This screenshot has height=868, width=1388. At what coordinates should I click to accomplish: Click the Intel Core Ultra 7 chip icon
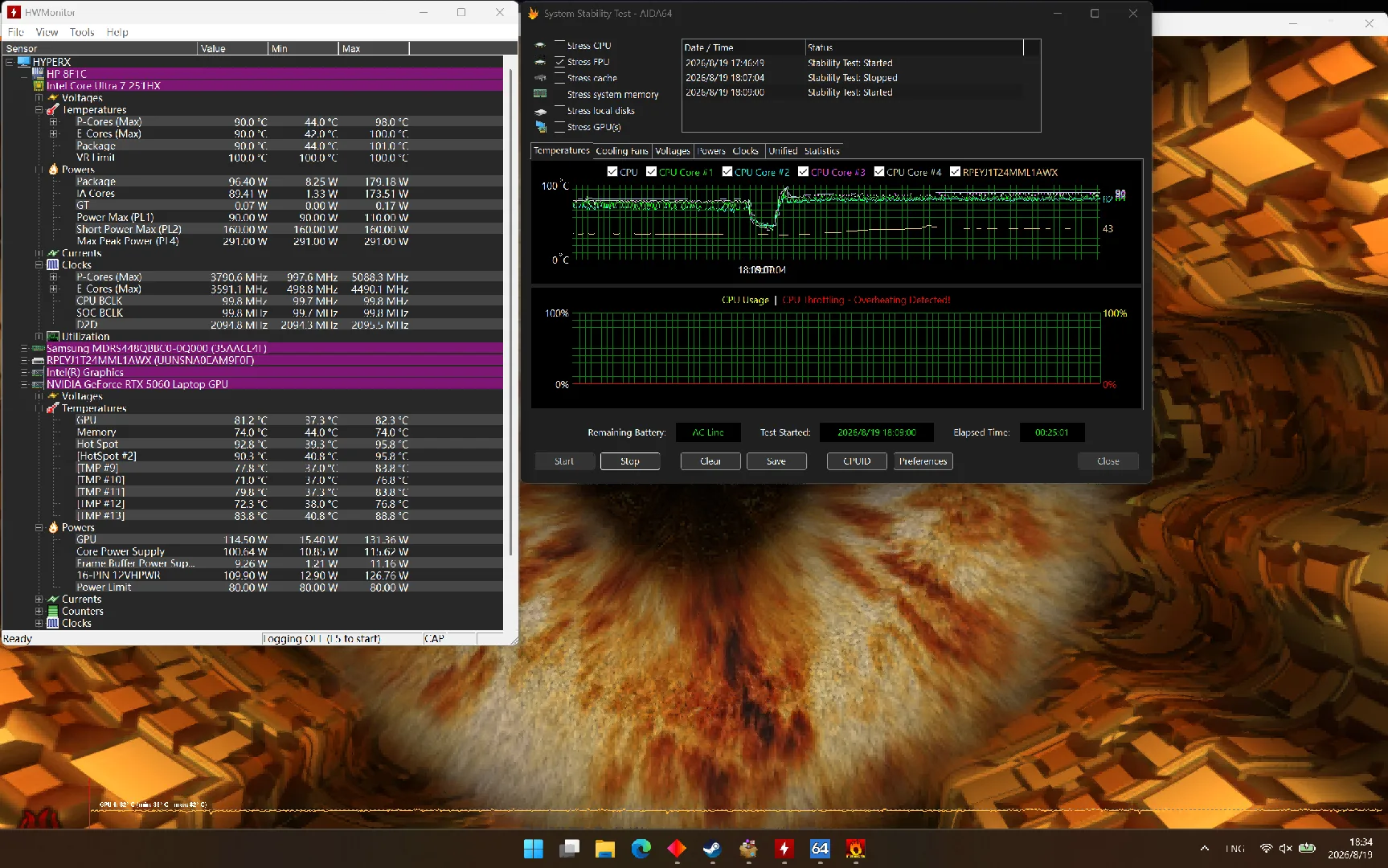[38, 86]
